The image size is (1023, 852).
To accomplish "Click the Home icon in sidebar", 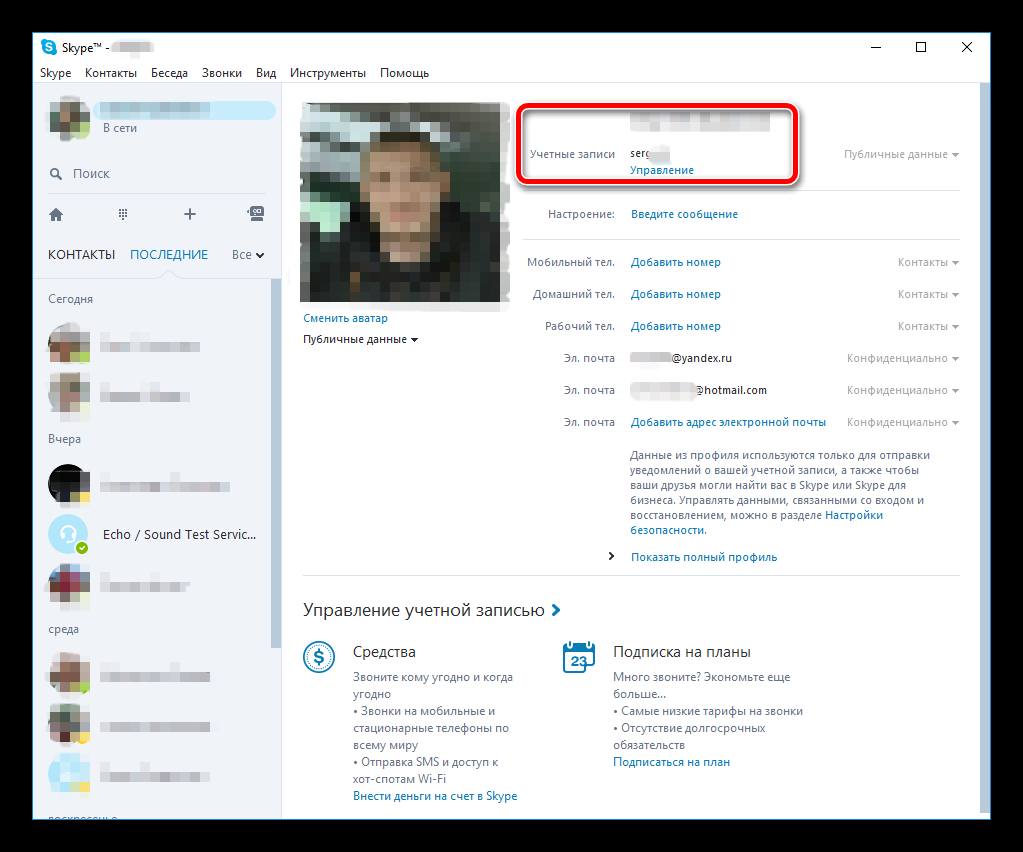I will point(56,214).
